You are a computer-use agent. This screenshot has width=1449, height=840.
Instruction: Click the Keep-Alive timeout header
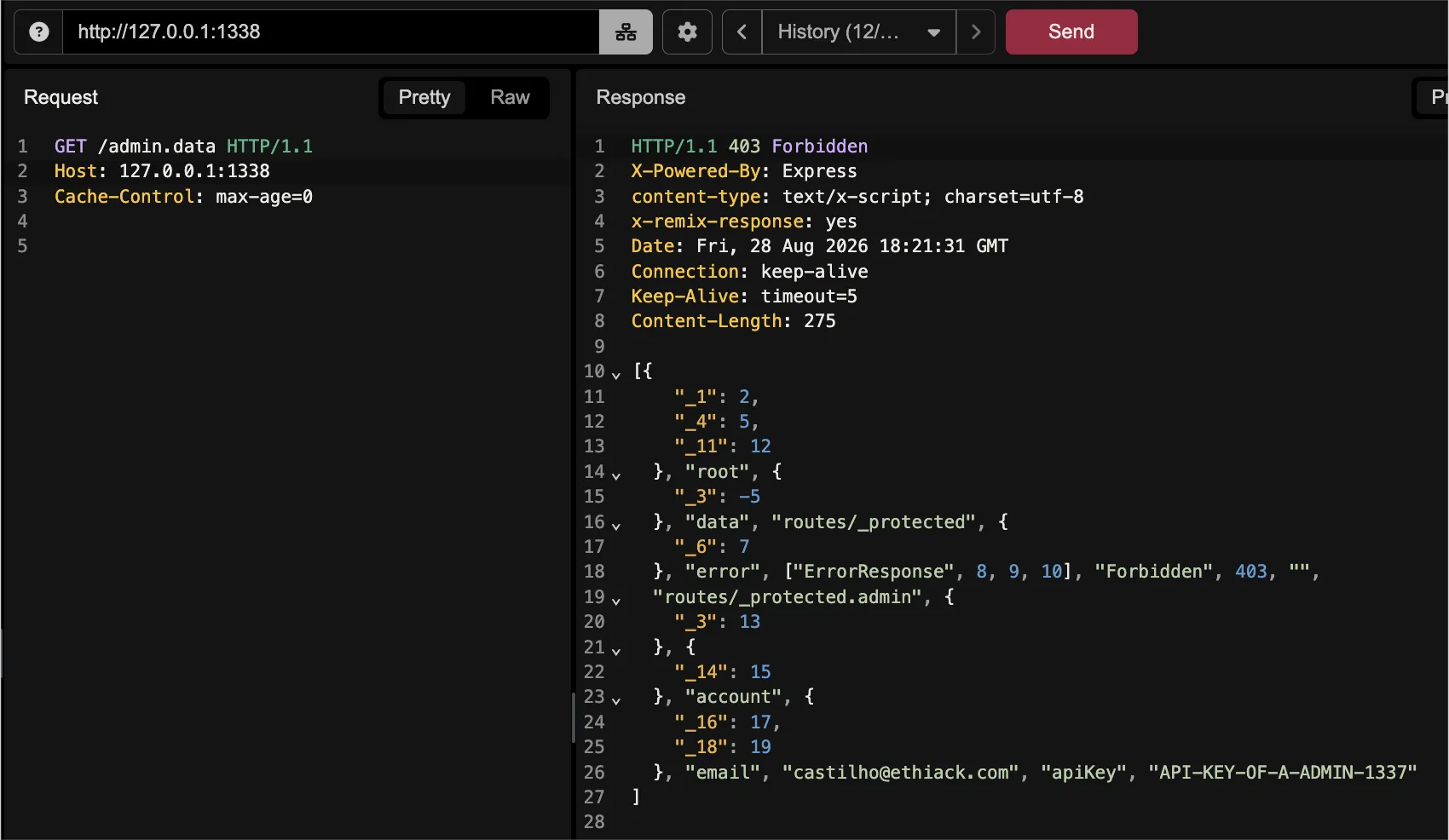point(744,296)
